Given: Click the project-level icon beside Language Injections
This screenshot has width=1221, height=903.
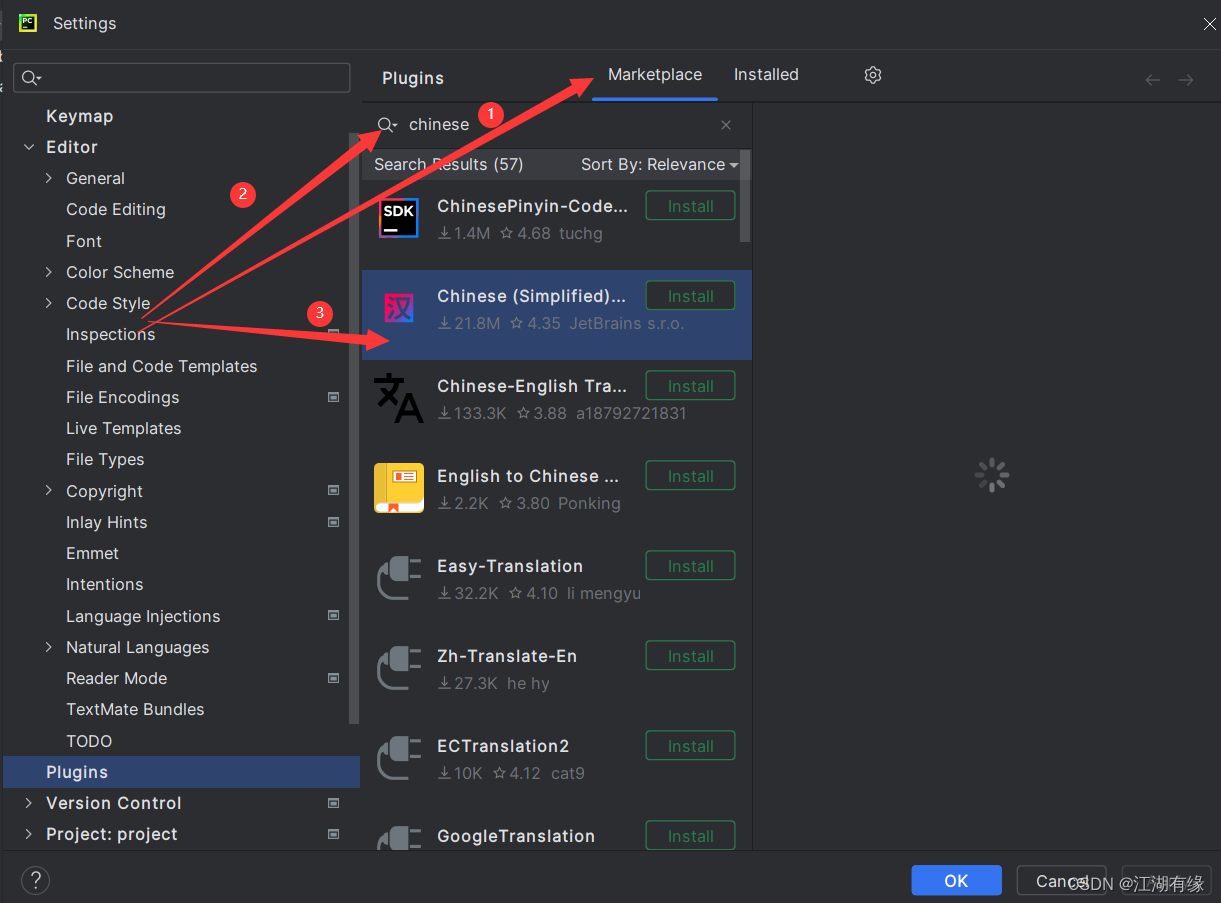Looking at the screenshot, I should [334, 616].
